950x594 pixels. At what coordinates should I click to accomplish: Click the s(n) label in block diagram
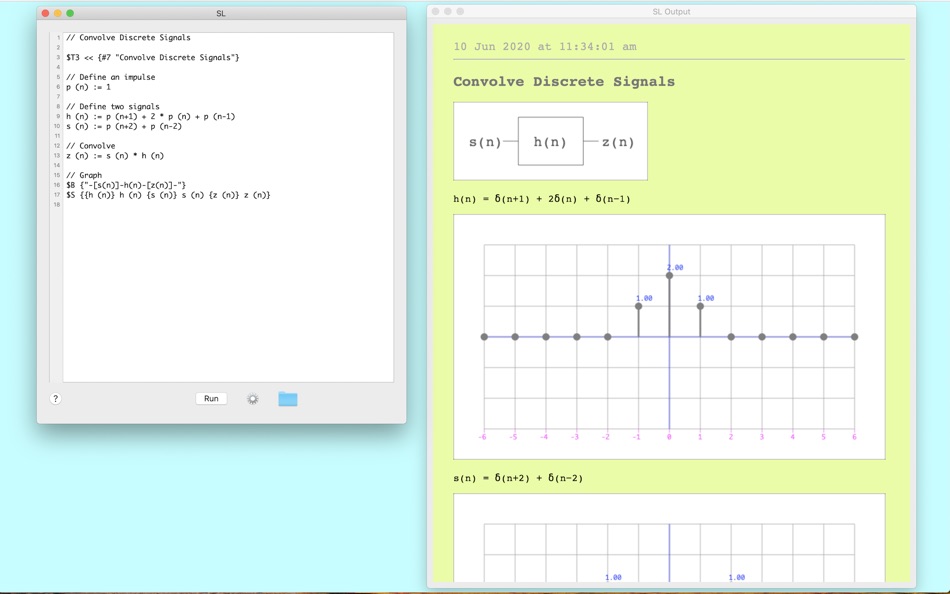click(485, 142)
